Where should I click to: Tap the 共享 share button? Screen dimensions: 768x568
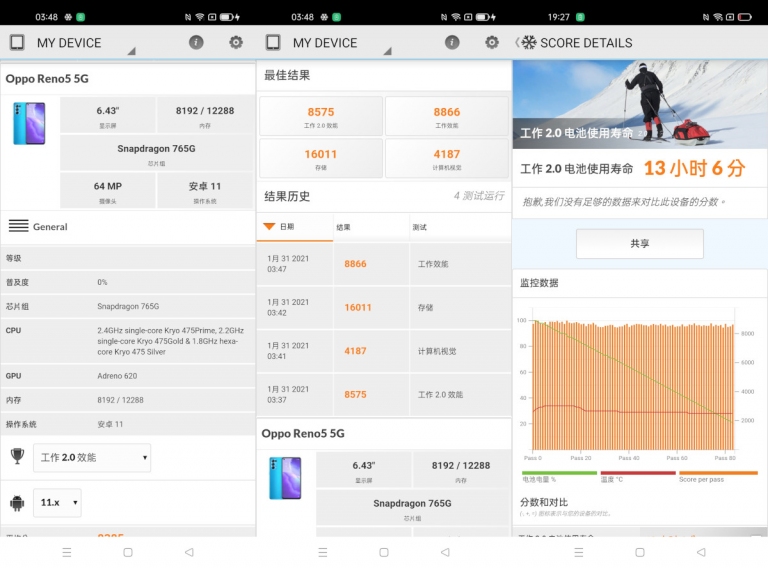[640, 243]
